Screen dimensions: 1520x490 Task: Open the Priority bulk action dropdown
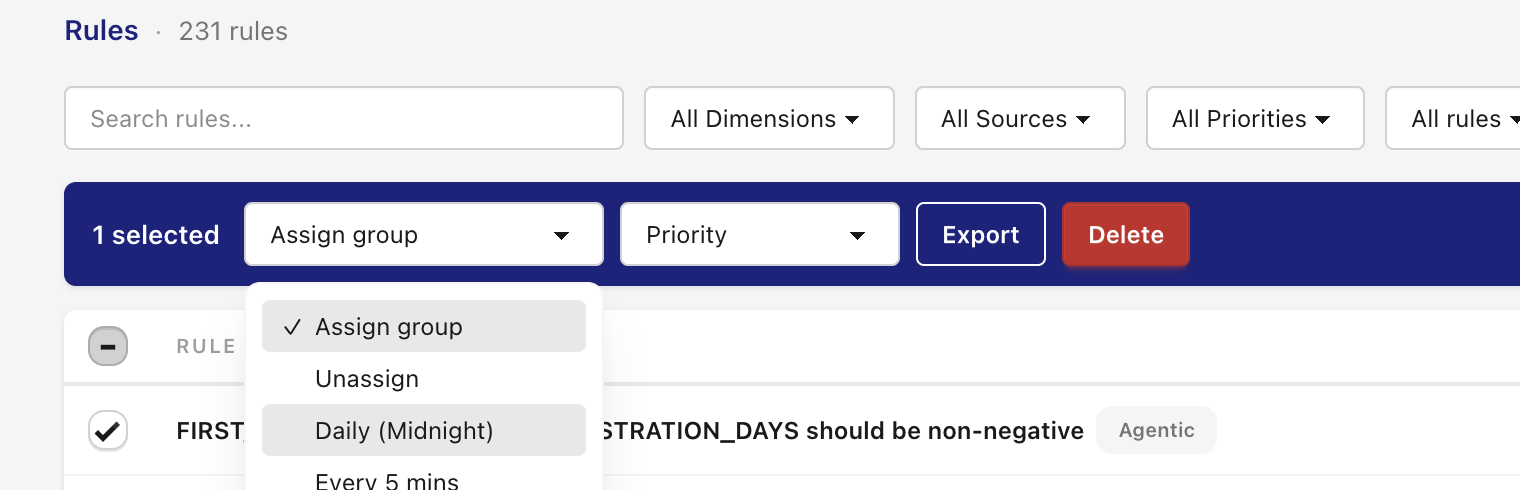click(x=760, y=235)
